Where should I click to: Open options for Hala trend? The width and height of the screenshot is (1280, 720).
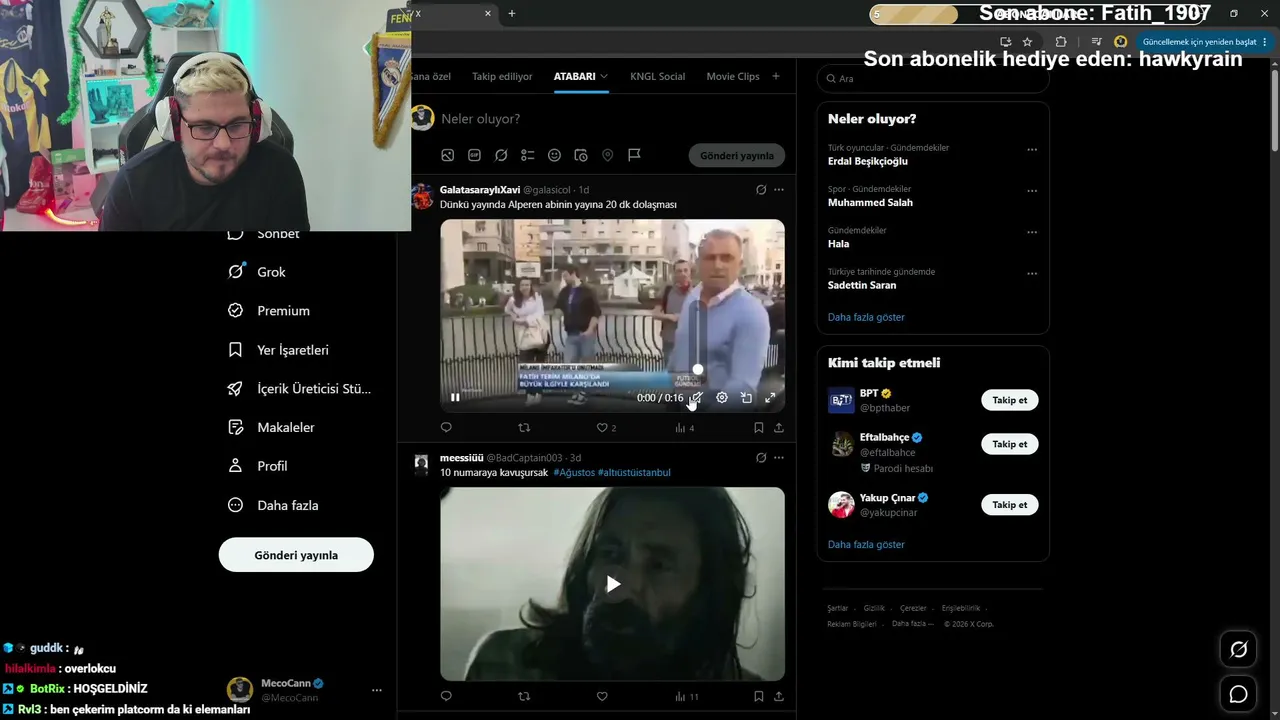coord(1032,232)
